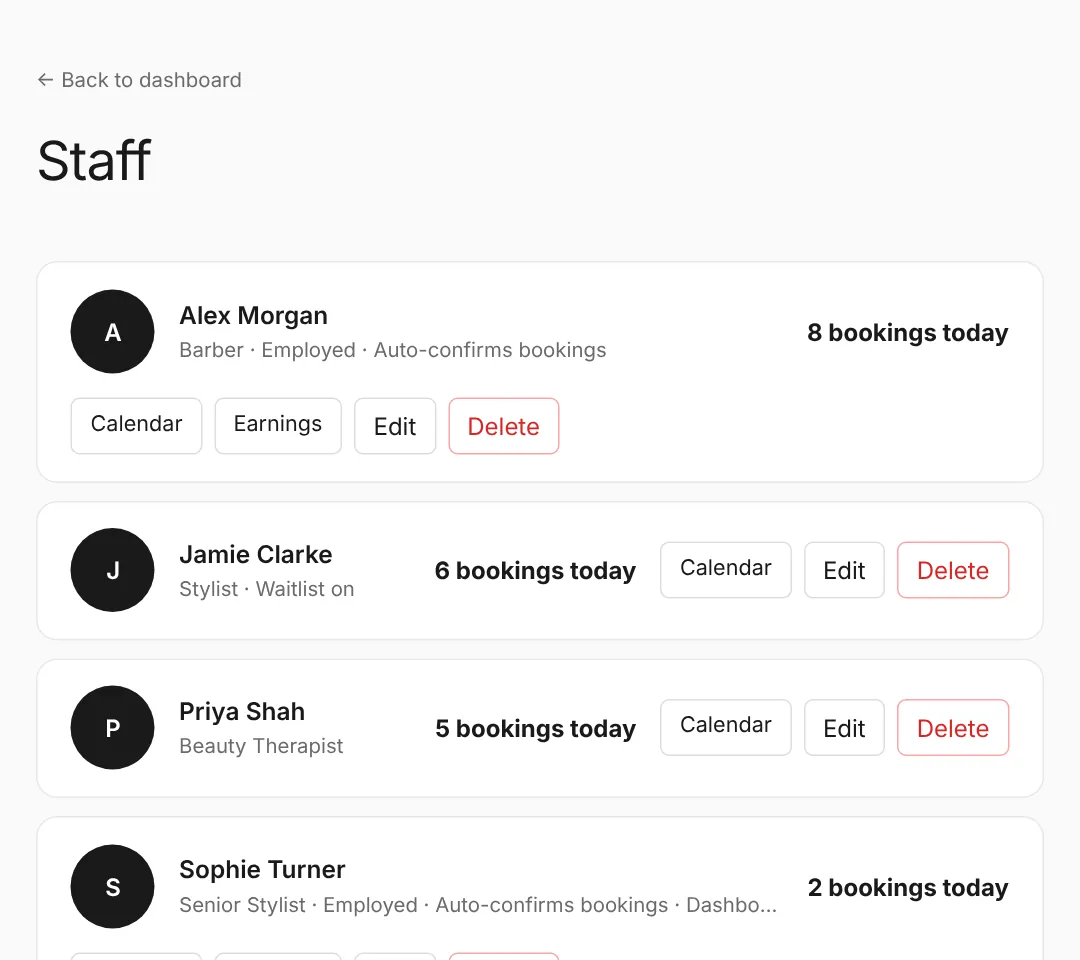Click the back arrow icon beside Back to dashboard
This screenshot has width=1080, height=960.
coord(45,80)
